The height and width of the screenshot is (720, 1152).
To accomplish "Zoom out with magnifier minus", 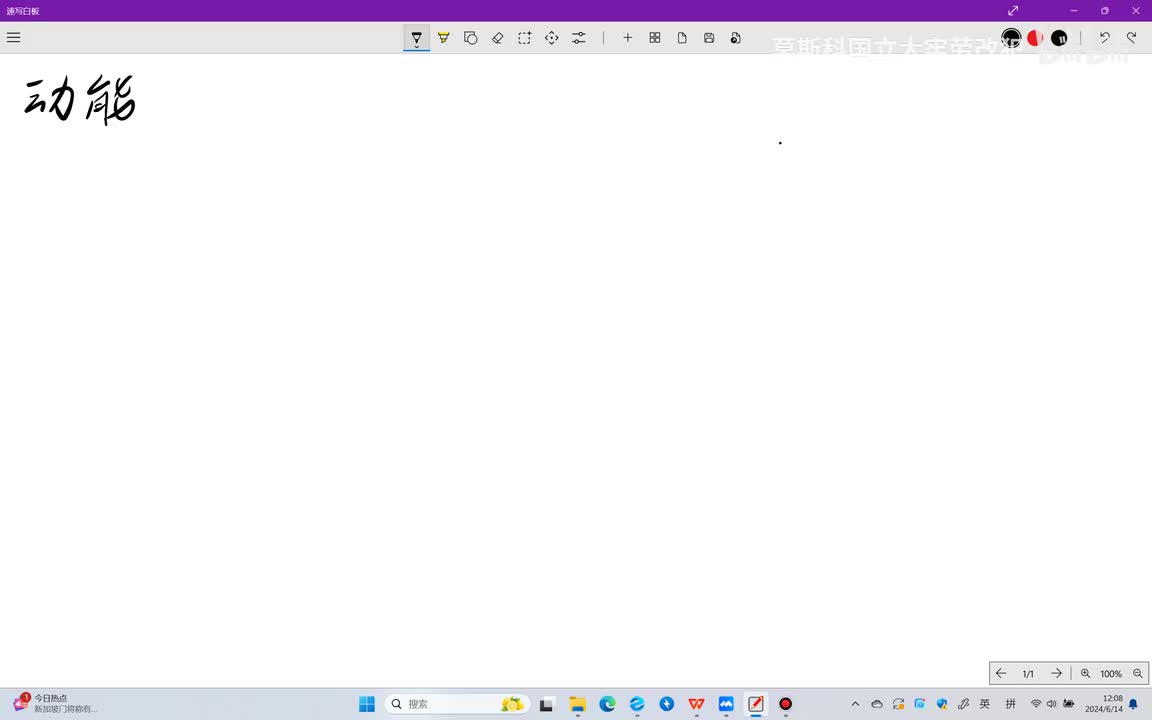I will (1138, 673).
